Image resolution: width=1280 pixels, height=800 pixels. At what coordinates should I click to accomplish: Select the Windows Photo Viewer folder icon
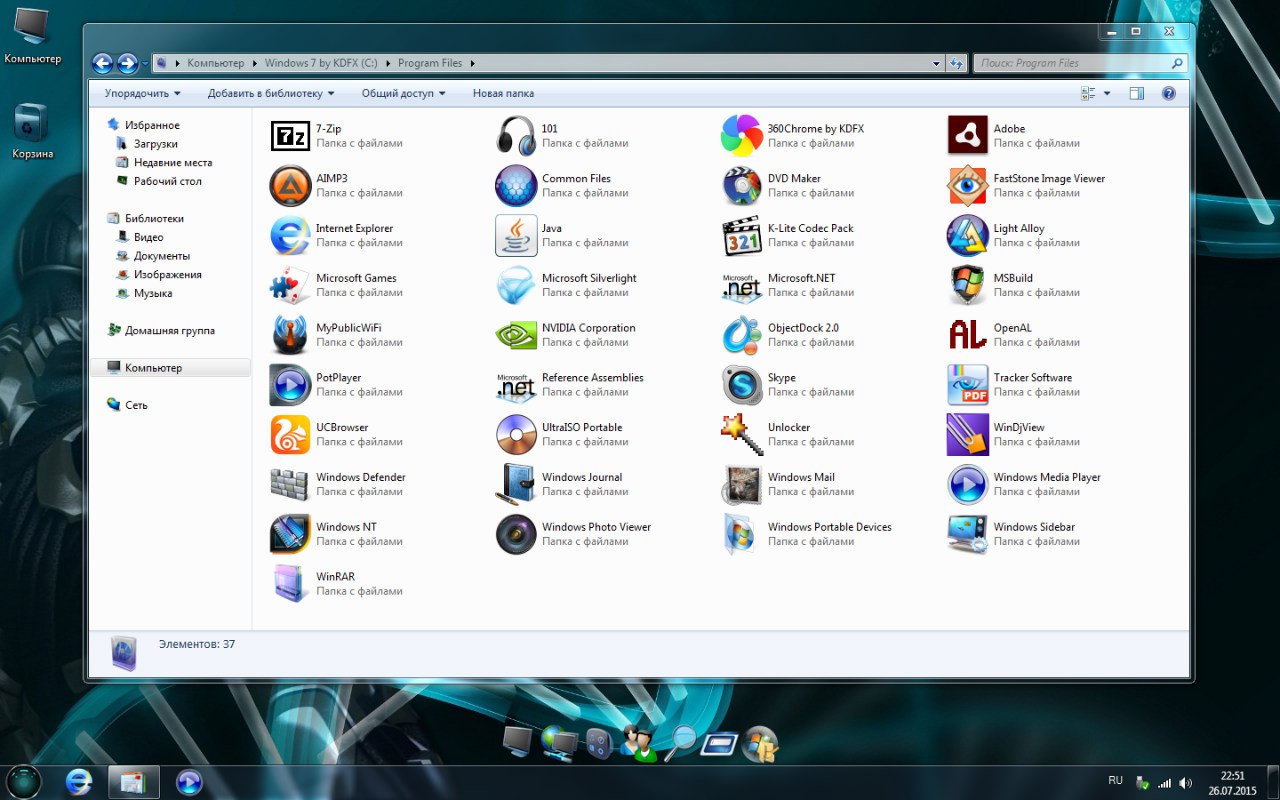point(516,534)
